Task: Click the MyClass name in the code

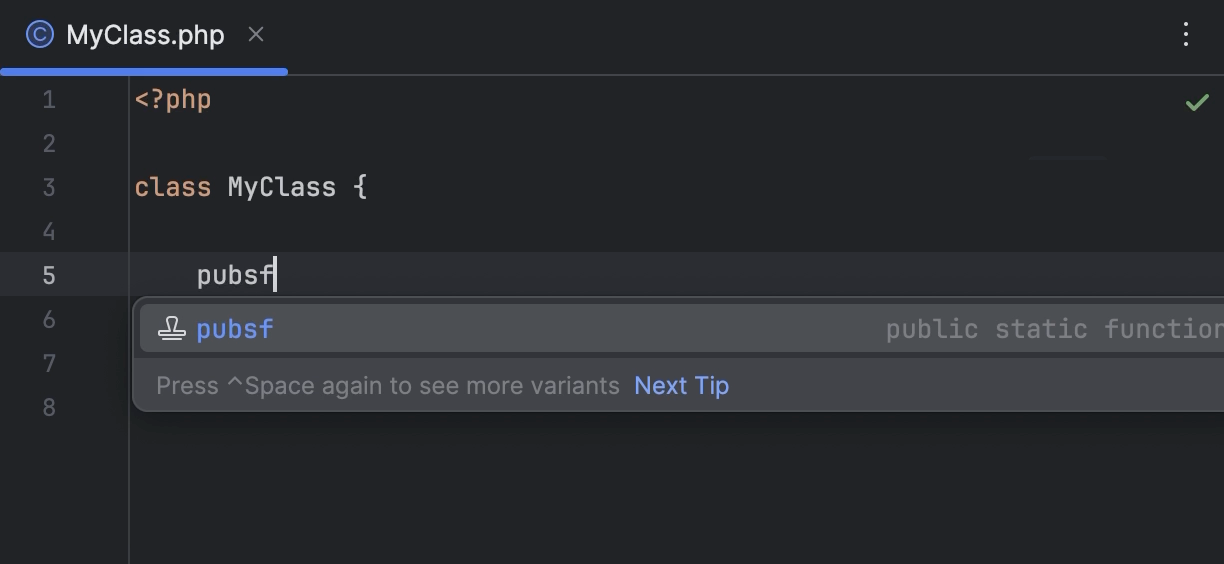Action: point(282,188)
